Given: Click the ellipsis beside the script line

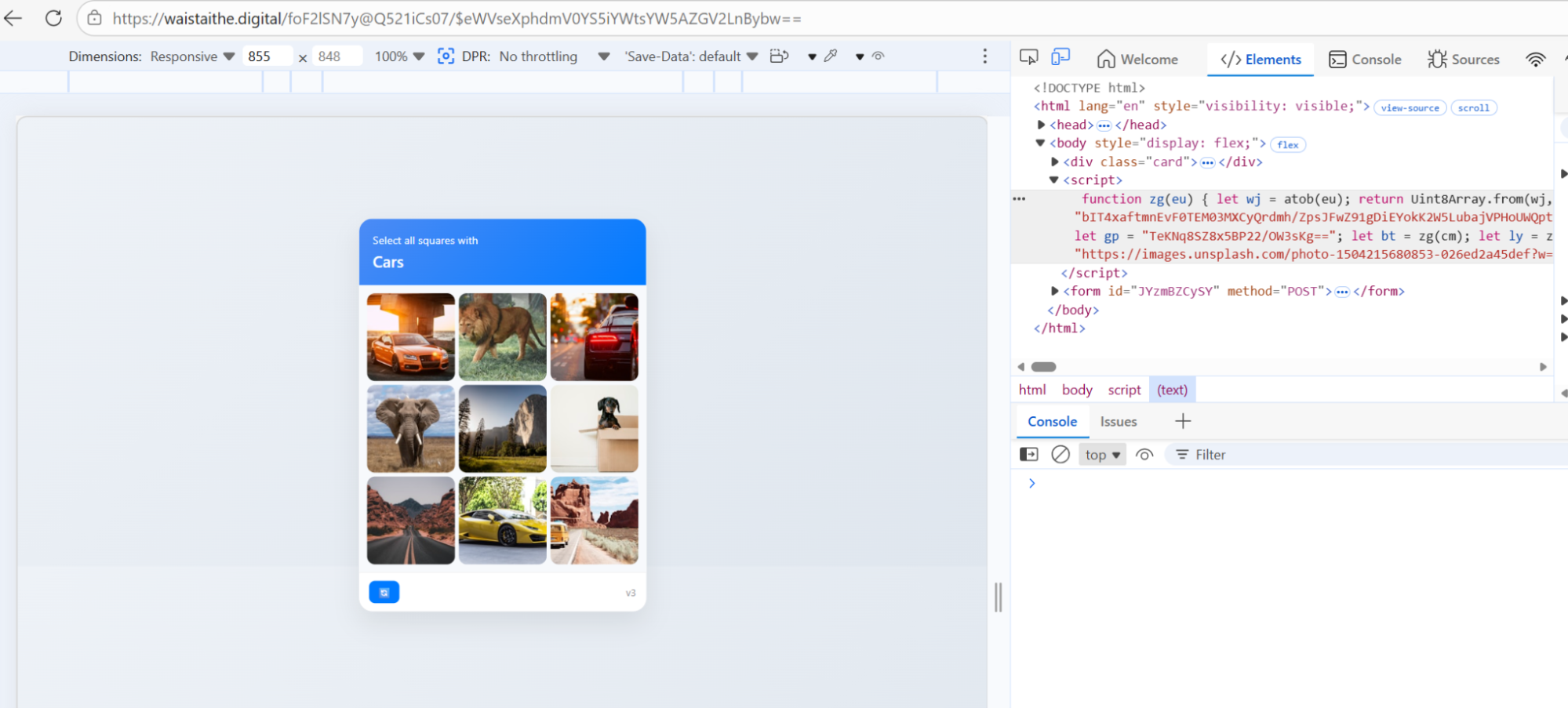Looking at the screenshot, I should click(x=1019, y=199).
